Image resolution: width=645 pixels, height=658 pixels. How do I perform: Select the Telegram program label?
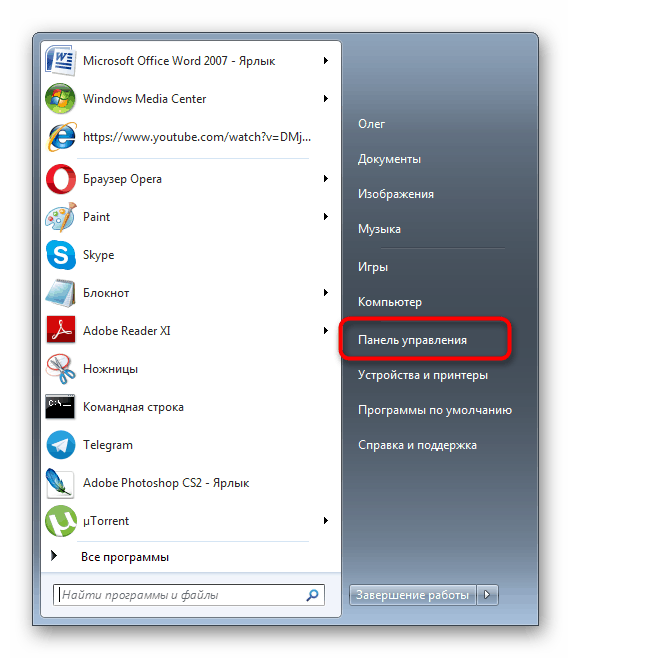click(108, 445)
